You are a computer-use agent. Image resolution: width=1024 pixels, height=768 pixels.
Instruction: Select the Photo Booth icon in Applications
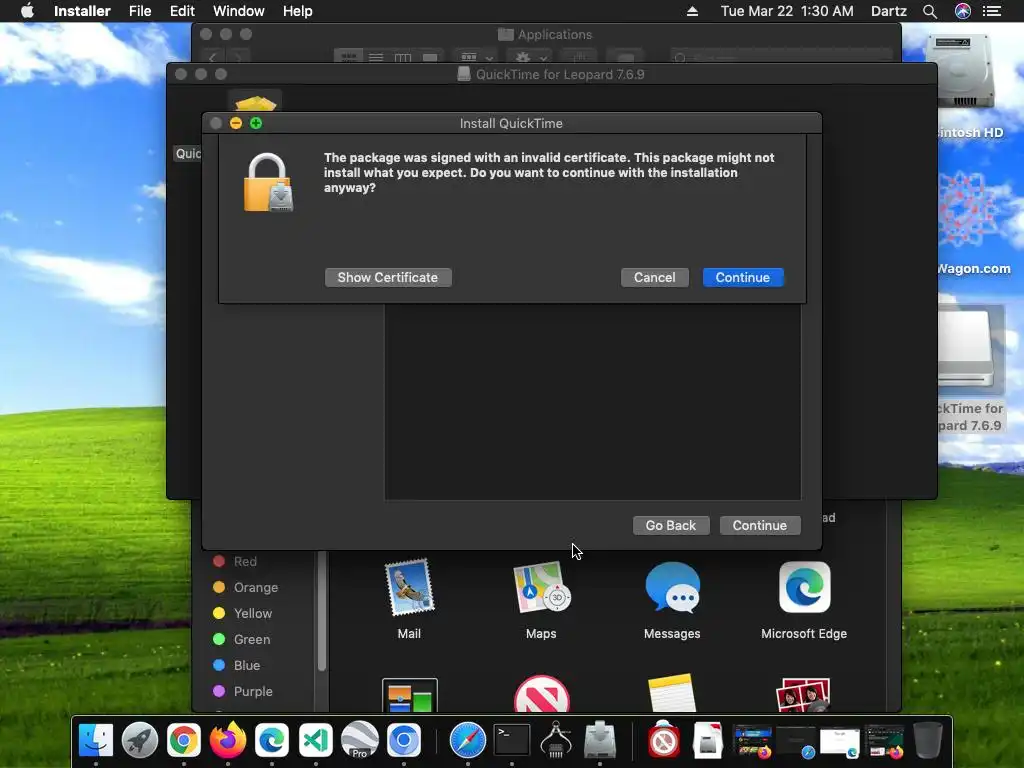coord(803,695)
